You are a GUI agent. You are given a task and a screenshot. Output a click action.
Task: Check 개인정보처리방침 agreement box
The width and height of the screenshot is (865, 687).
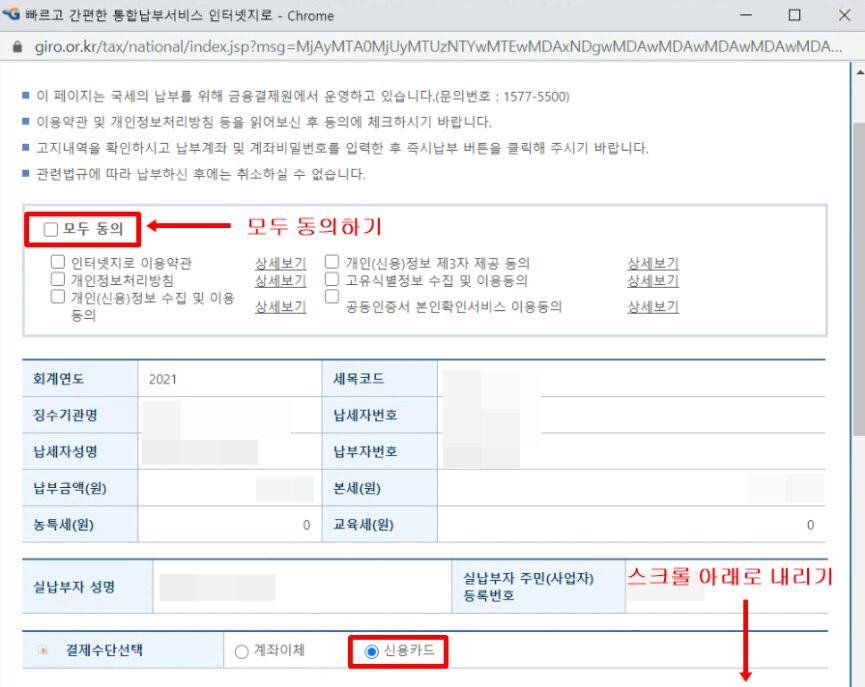(x=57, y=279)
